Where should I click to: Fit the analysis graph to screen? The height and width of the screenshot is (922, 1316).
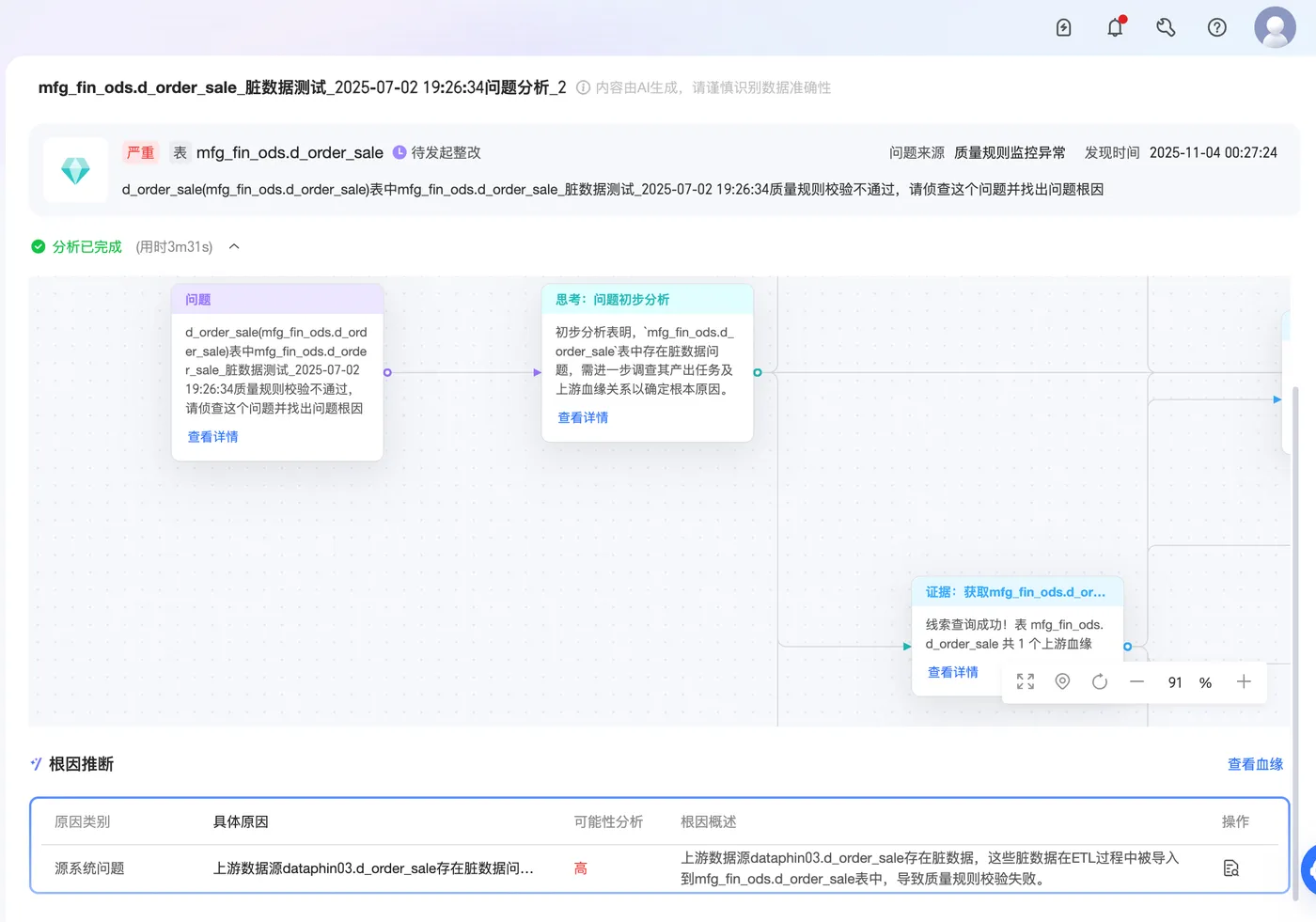coord(1026,681)
